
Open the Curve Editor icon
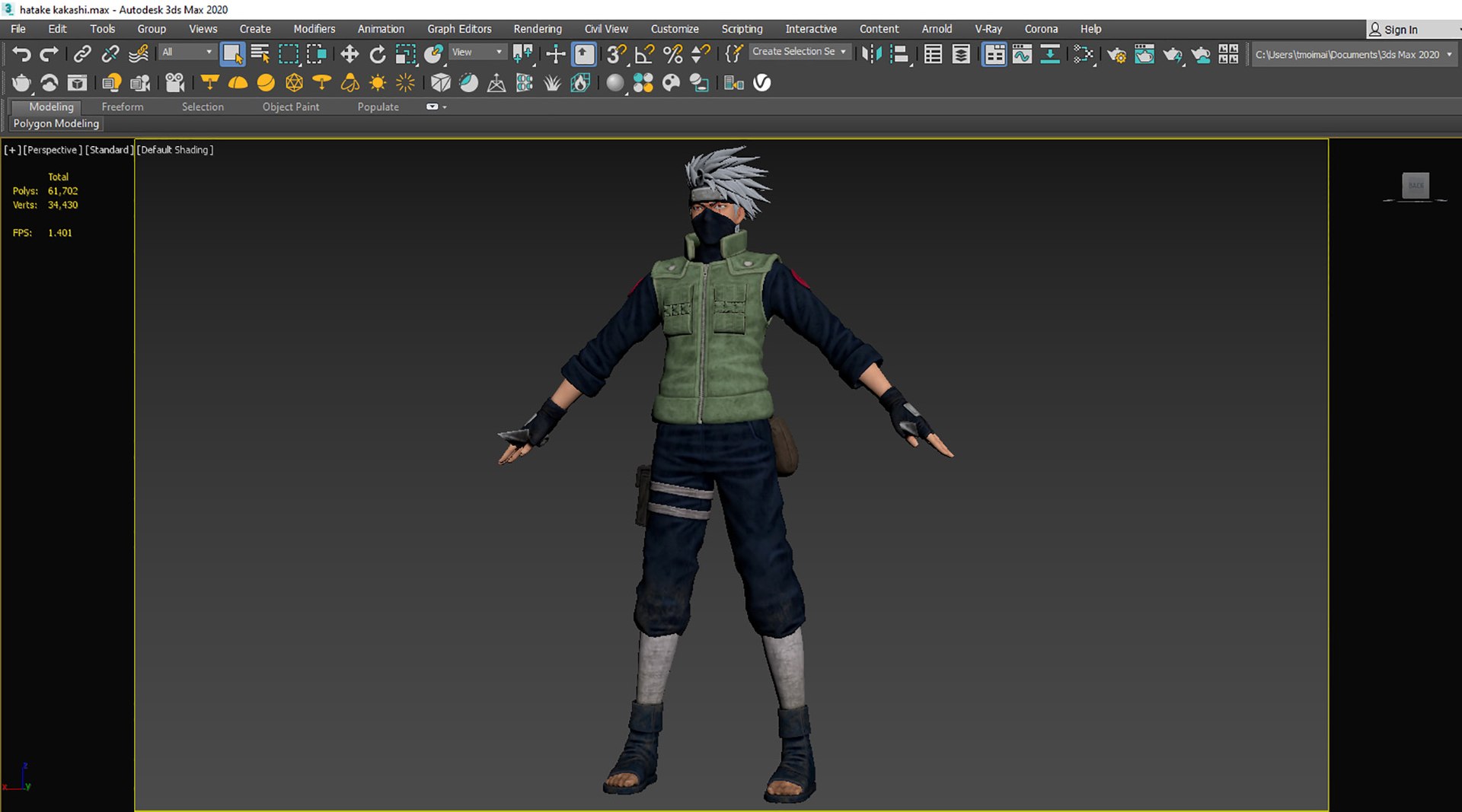click(x=1023, y=54)
